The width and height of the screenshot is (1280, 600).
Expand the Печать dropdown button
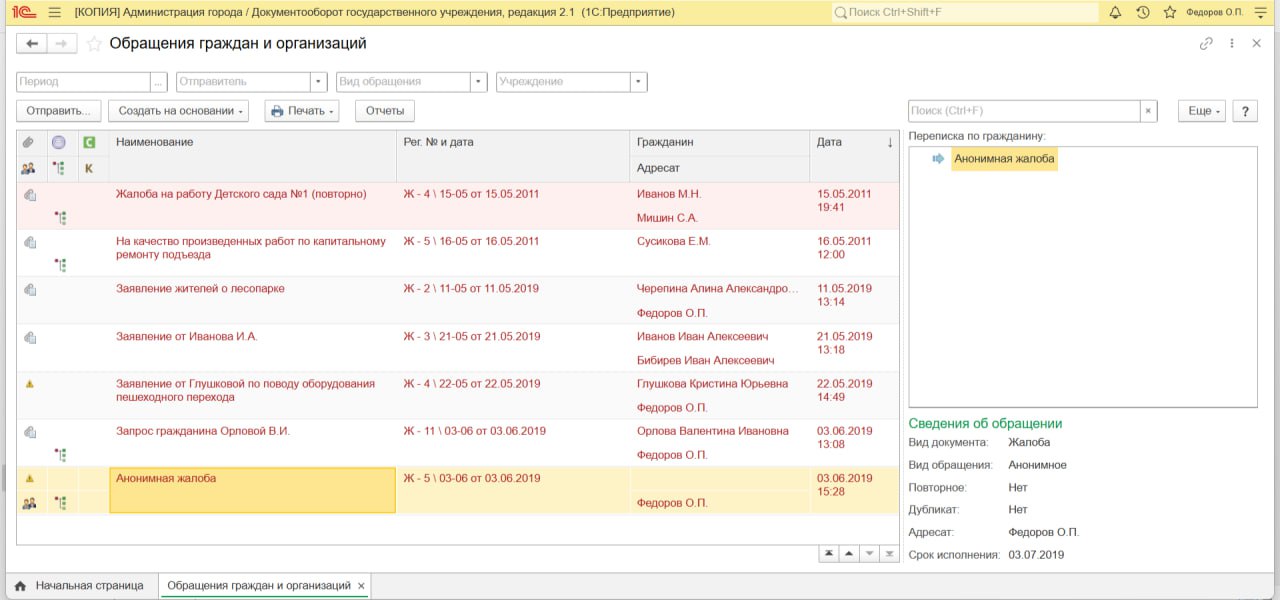coord(301,111)
